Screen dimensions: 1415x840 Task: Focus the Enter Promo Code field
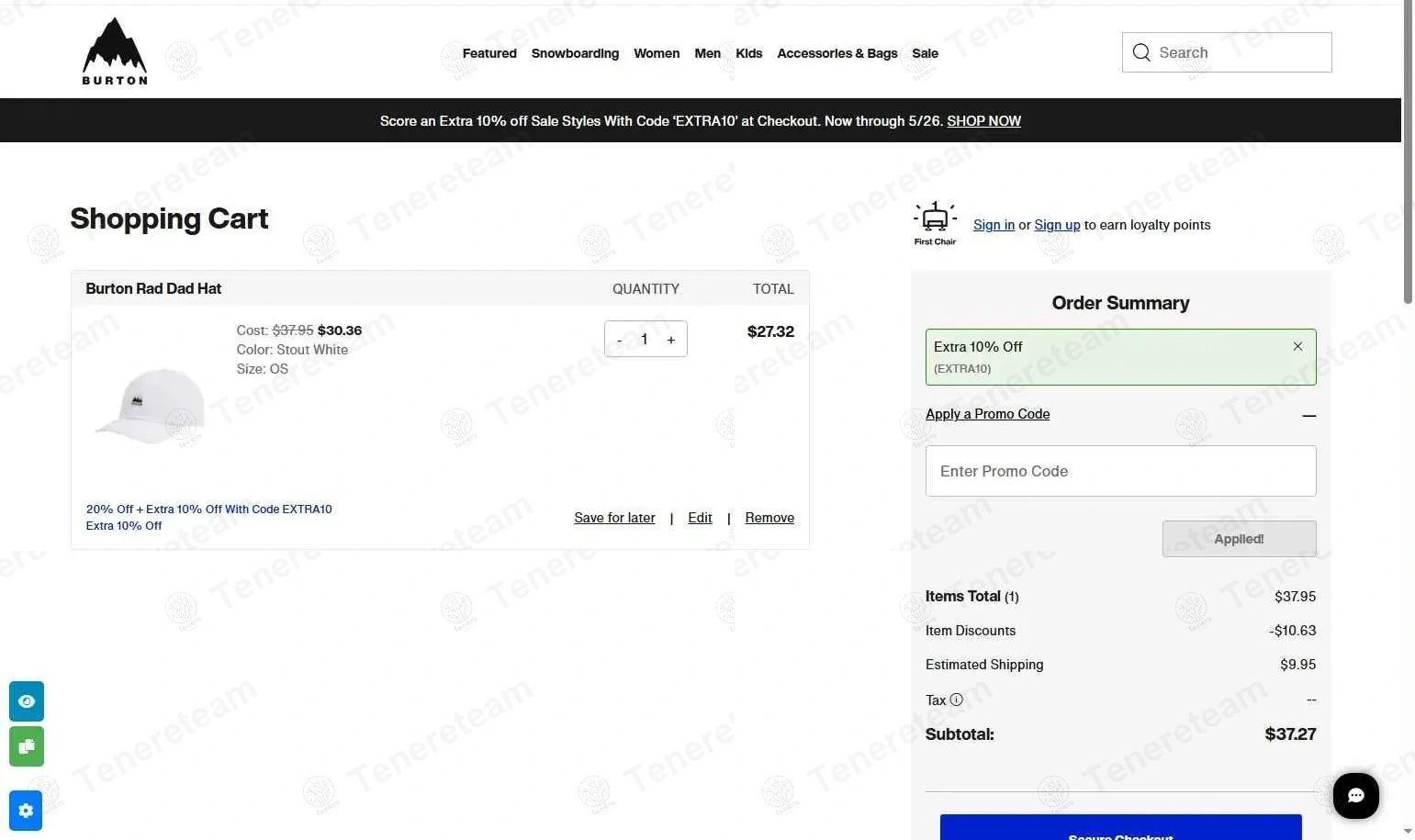(1120, 471)
